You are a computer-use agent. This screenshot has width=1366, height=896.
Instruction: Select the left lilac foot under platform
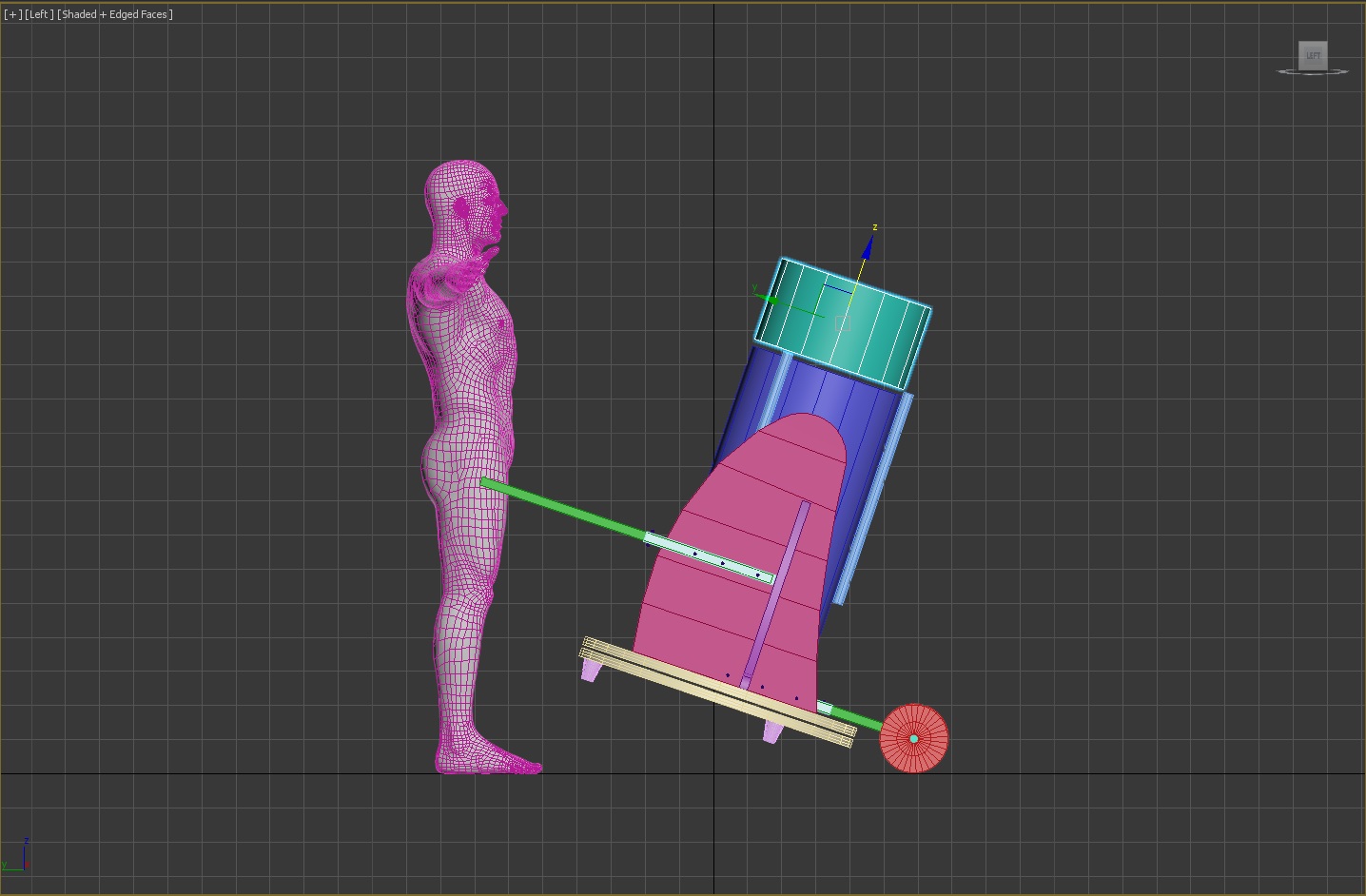(592, 671)
